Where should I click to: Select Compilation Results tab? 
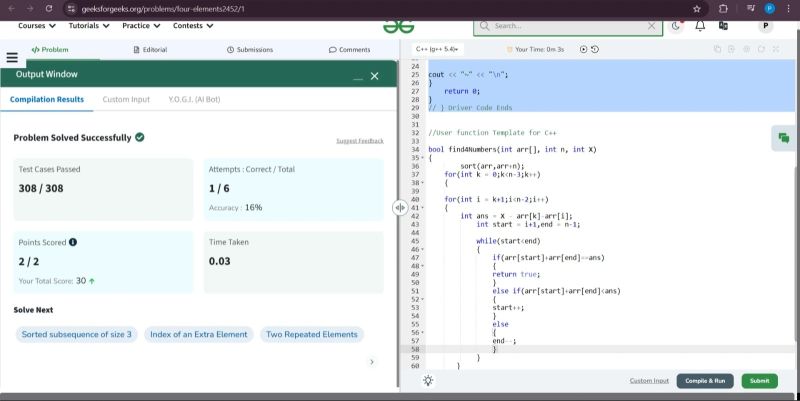(x=47, y=99)
